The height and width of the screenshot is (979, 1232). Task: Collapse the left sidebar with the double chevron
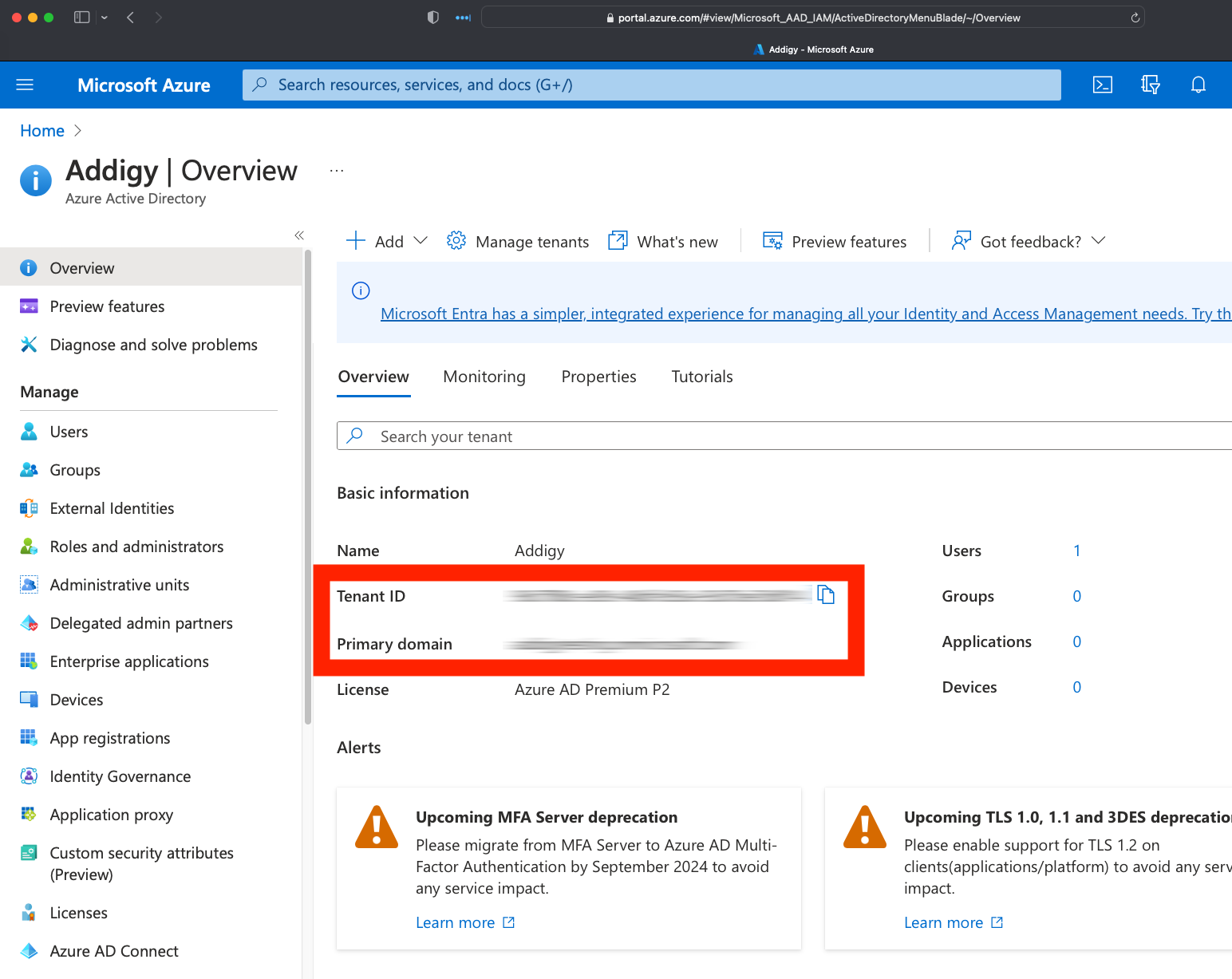299,235
